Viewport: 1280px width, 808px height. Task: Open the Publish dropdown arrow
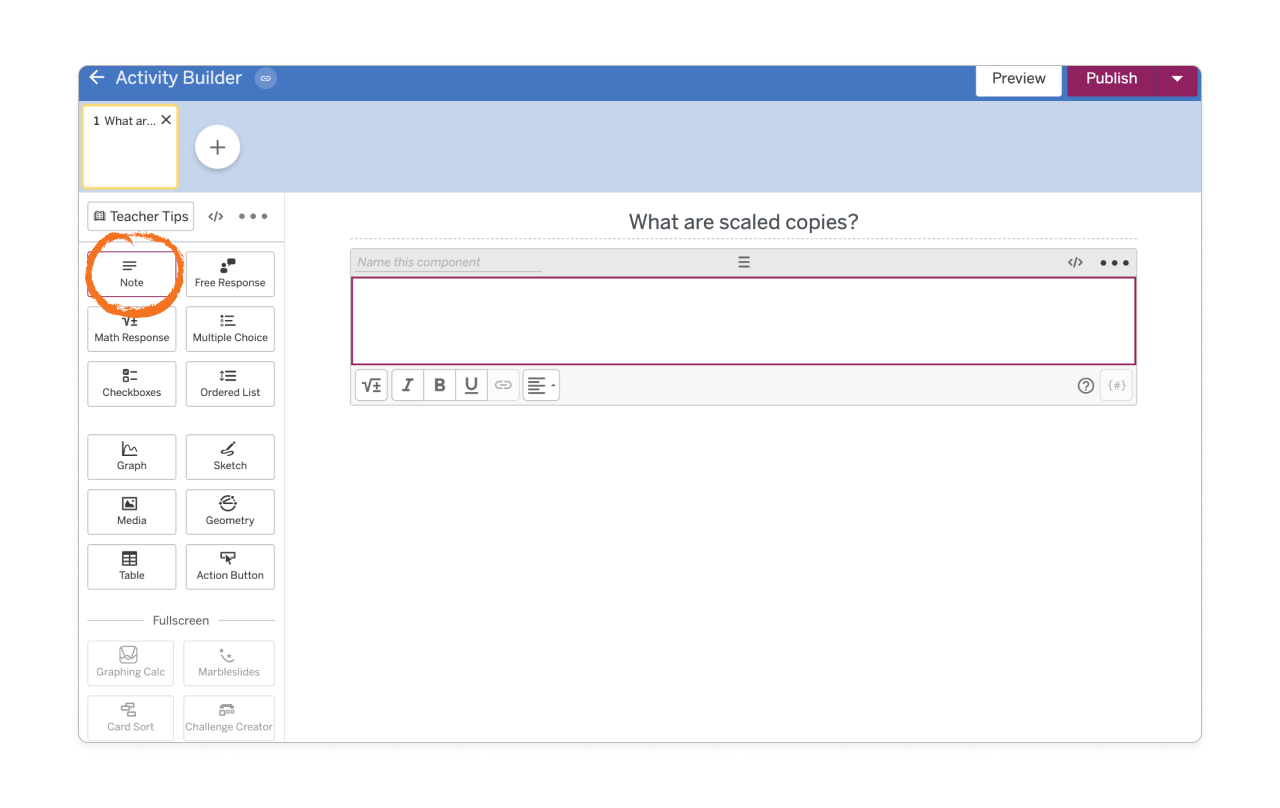pos(1177,78)
